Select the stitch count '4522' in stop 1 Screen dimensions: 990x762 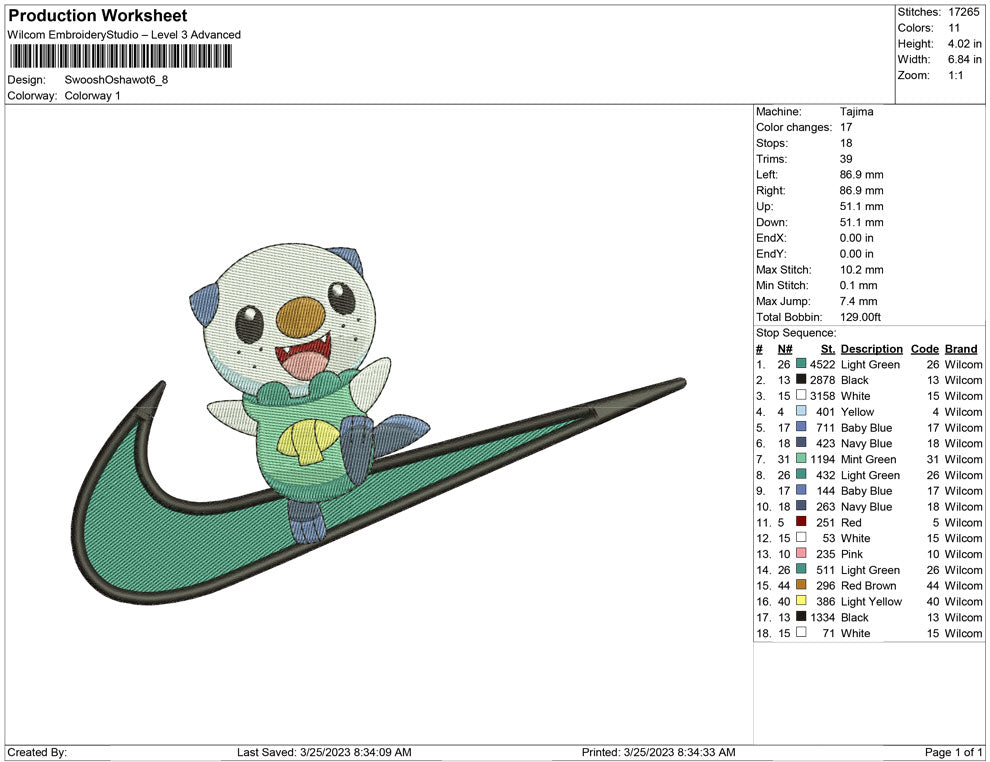pyautogui.click(x=822, y=364)
